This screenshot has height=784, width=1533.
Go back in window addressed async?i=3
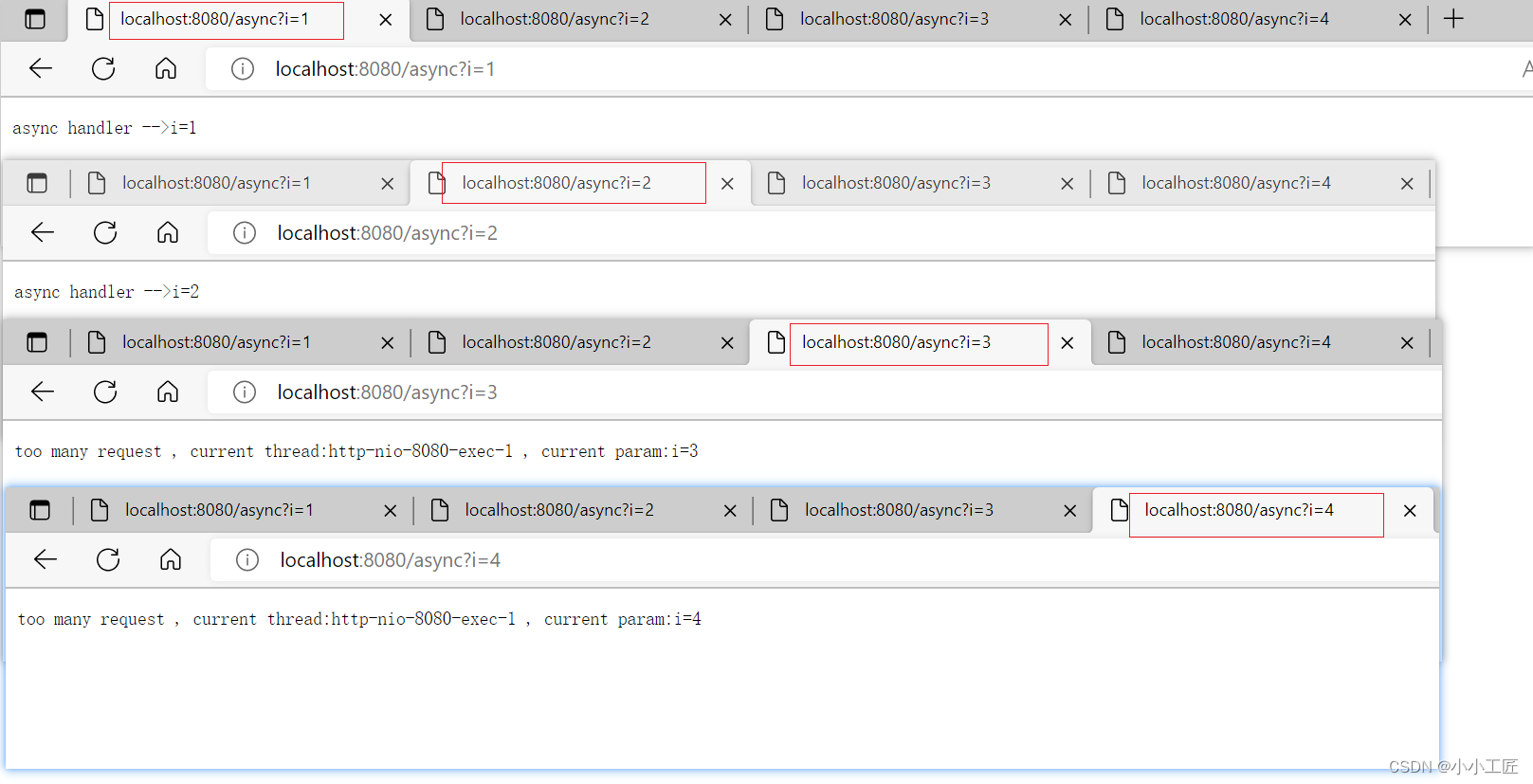tap(43, 392)
